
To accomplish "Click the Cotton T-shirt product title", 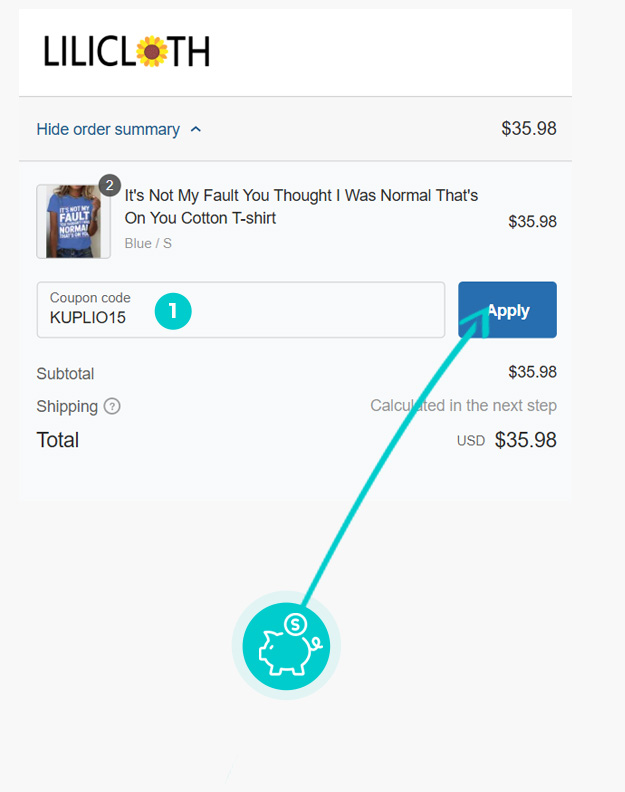I will [301, 206].
